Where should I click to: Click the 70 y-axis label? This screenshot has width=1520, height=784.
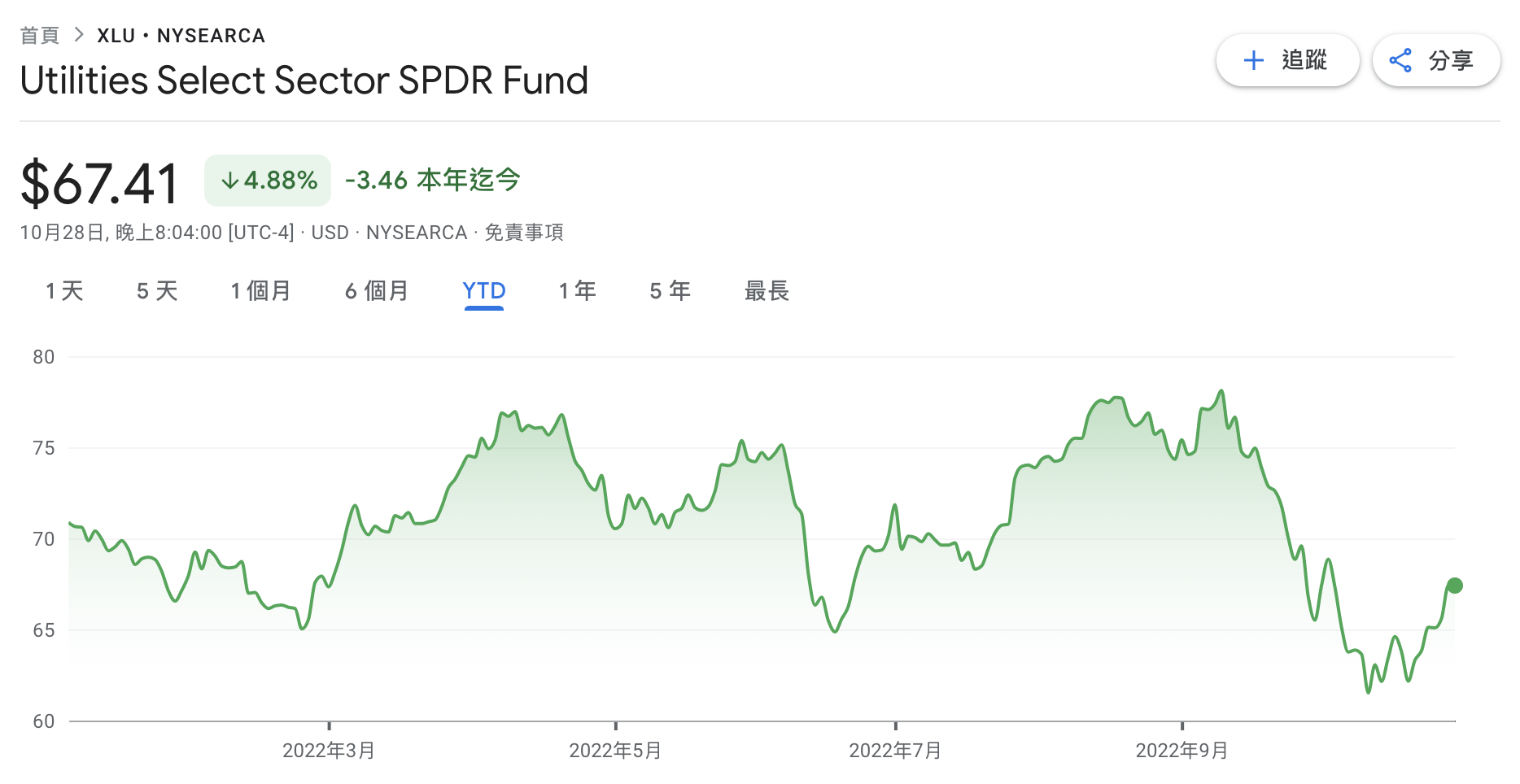tap(44, 539)
